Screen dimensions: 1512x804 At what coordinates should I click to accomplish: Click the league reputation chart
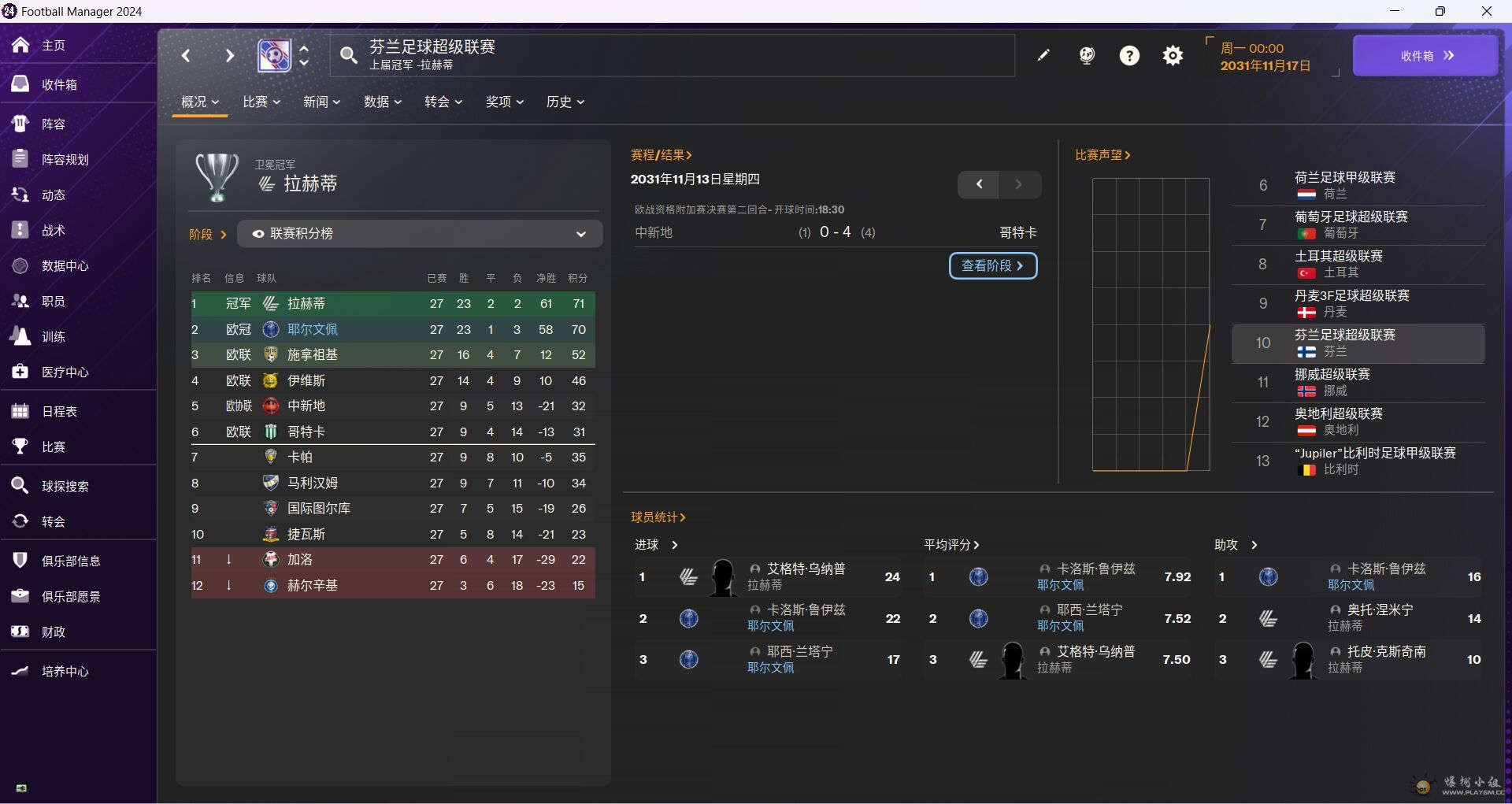coord(1151,324)
